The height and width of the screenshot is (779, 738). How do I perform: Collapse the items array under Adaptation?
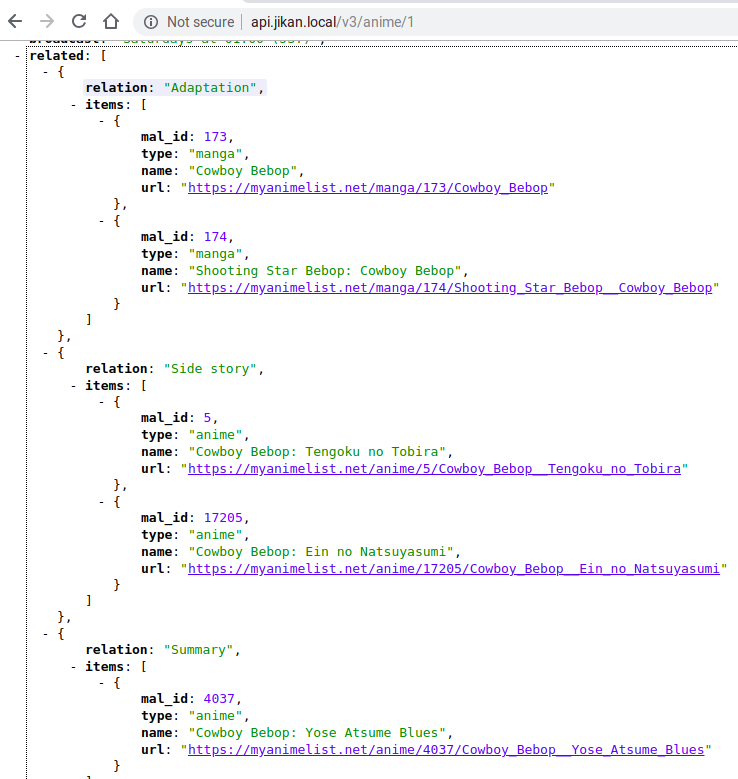[x=74, y=105]
